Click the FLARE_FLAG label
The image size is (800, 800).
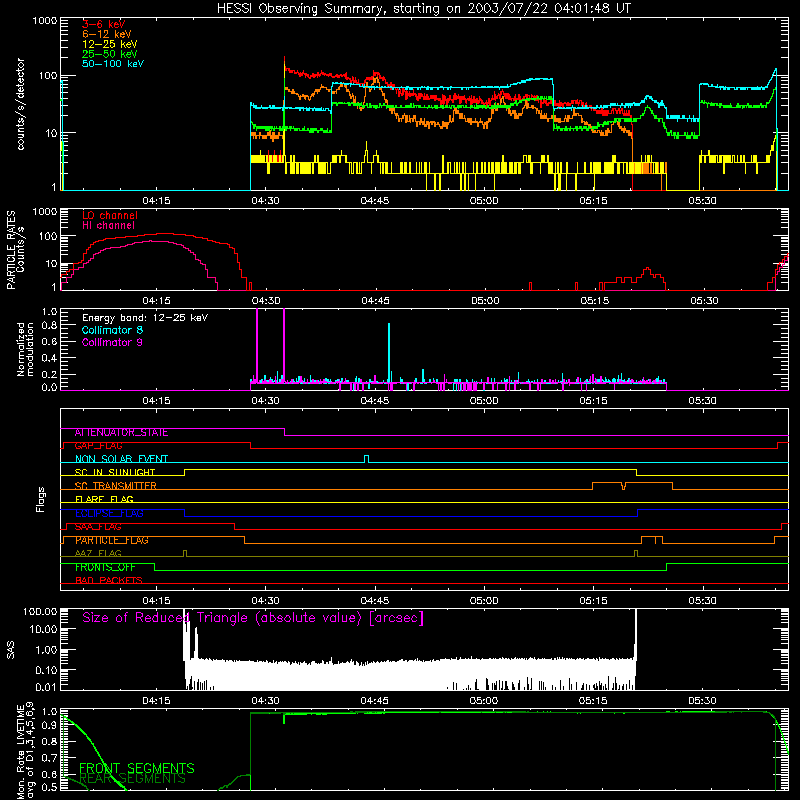coord(104,499)
